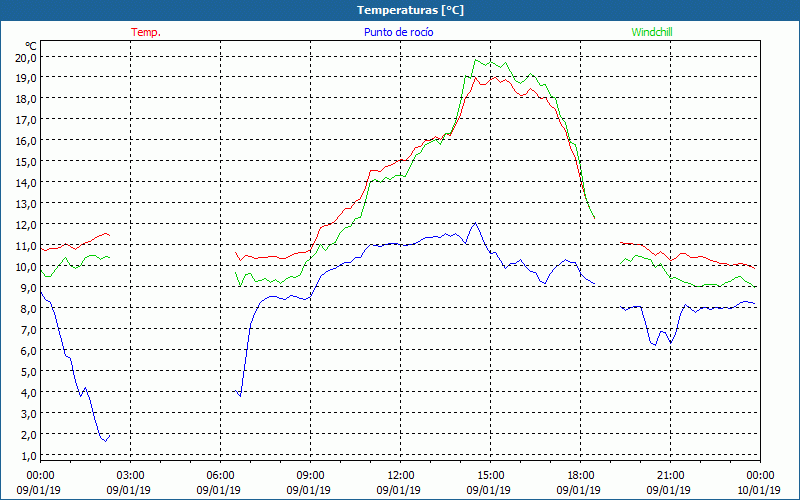
Task: Click the y-axis value '7,0'
Action: 28,330
